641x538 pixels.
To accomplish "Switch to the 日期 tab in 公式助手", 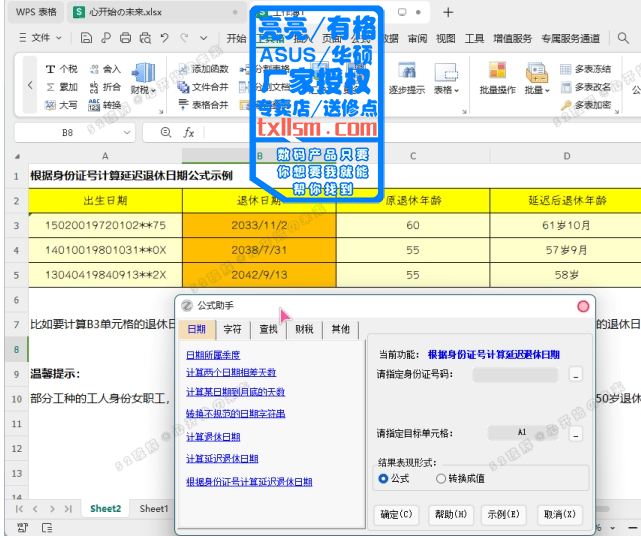I will pos(197,330).
